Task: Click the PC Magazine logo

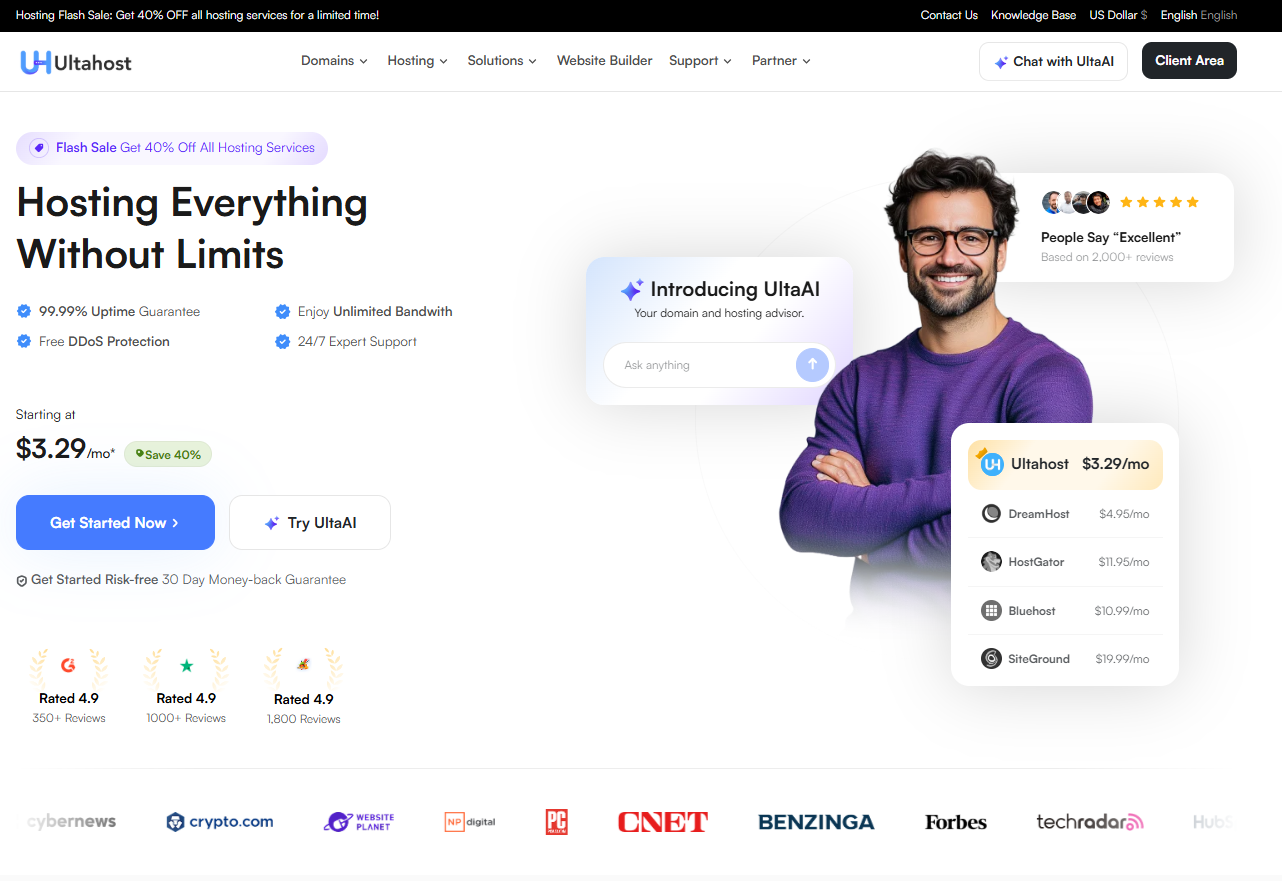Action: pos(557,822)
